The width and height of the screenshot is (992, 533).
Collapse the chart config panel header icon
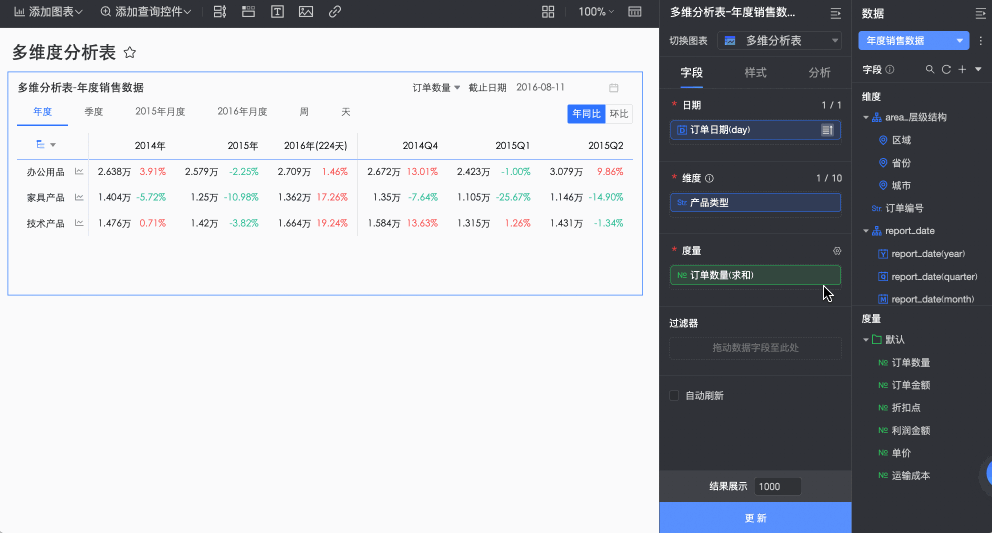coord(836,13)
